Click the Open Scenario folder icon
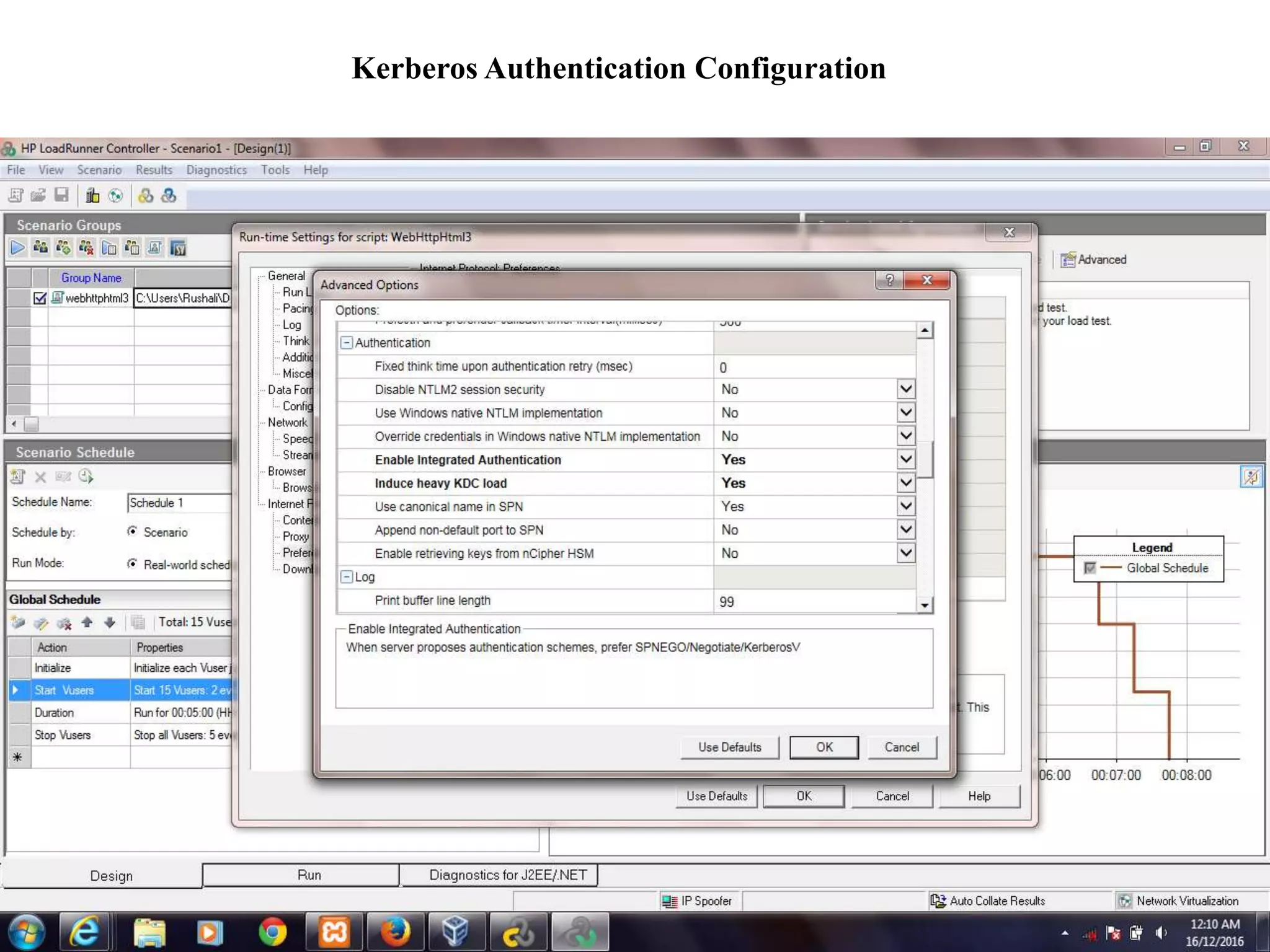Screen dimensions: 1270x952 (x=38, y=196)
